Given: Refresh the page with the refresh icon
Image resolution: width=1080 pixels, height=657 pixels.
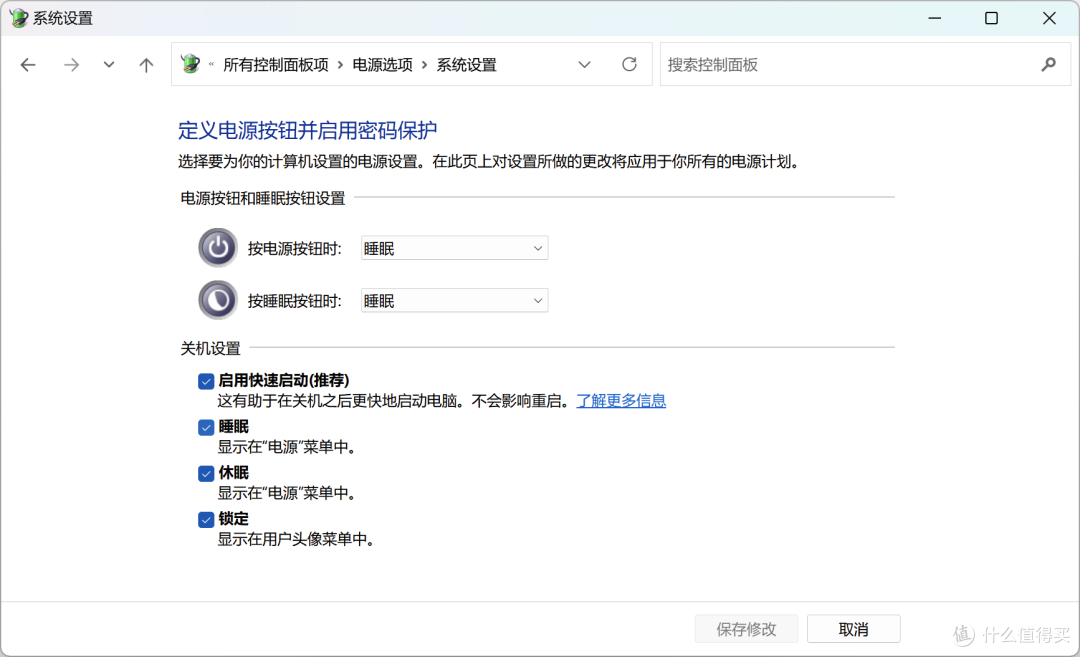Looking at the screenshot, I should click(x=629, y=64).
